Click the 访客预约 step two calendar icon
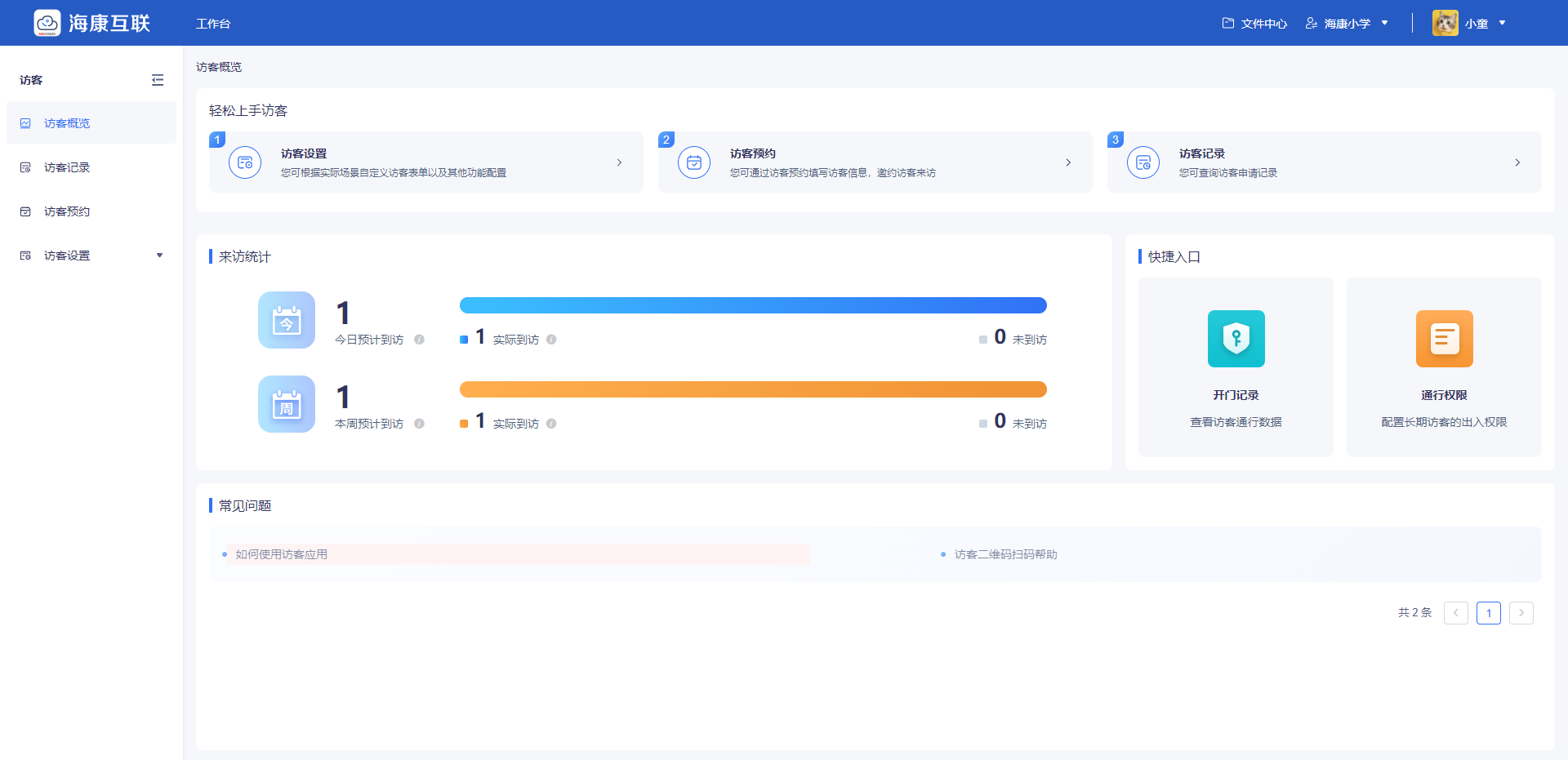Screen dimensions: 1568x760 [694, 162]
